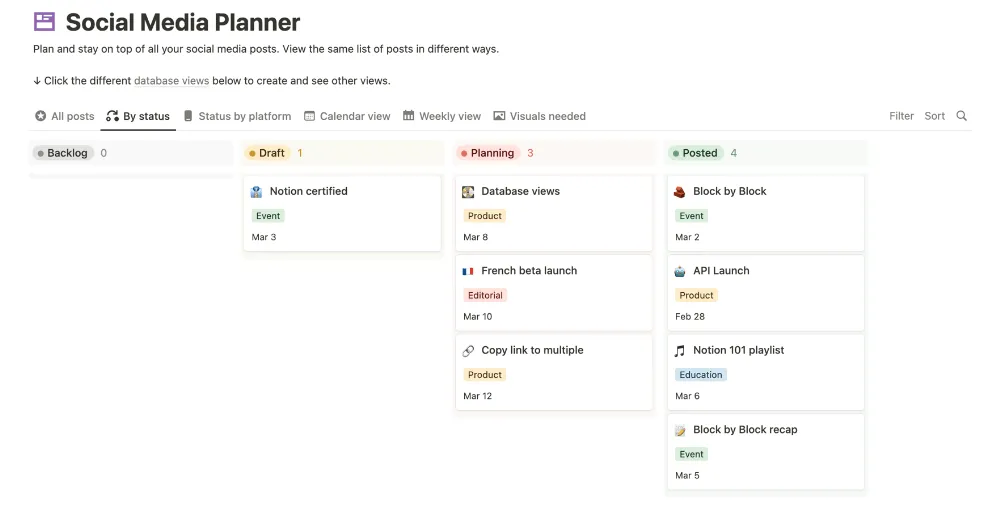Click the Planning status label

pos(488,153)
